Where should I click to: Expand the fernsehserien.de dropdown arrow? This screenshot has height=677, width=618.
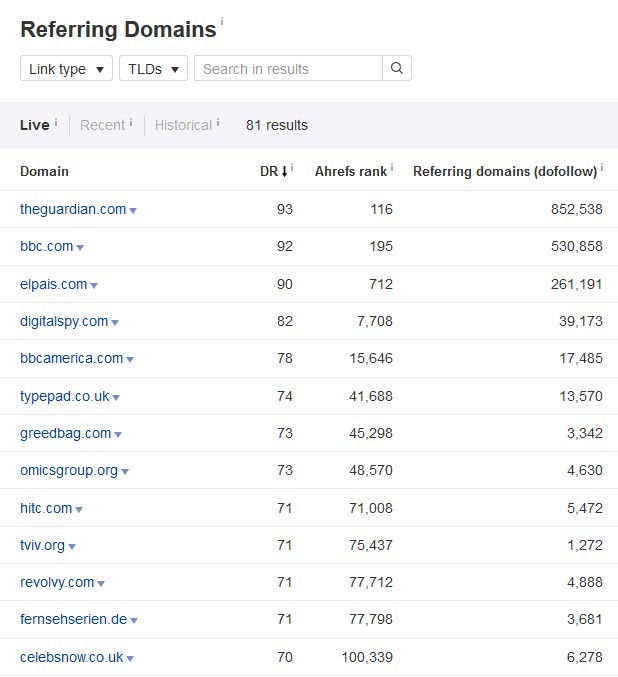coord(134,620)
